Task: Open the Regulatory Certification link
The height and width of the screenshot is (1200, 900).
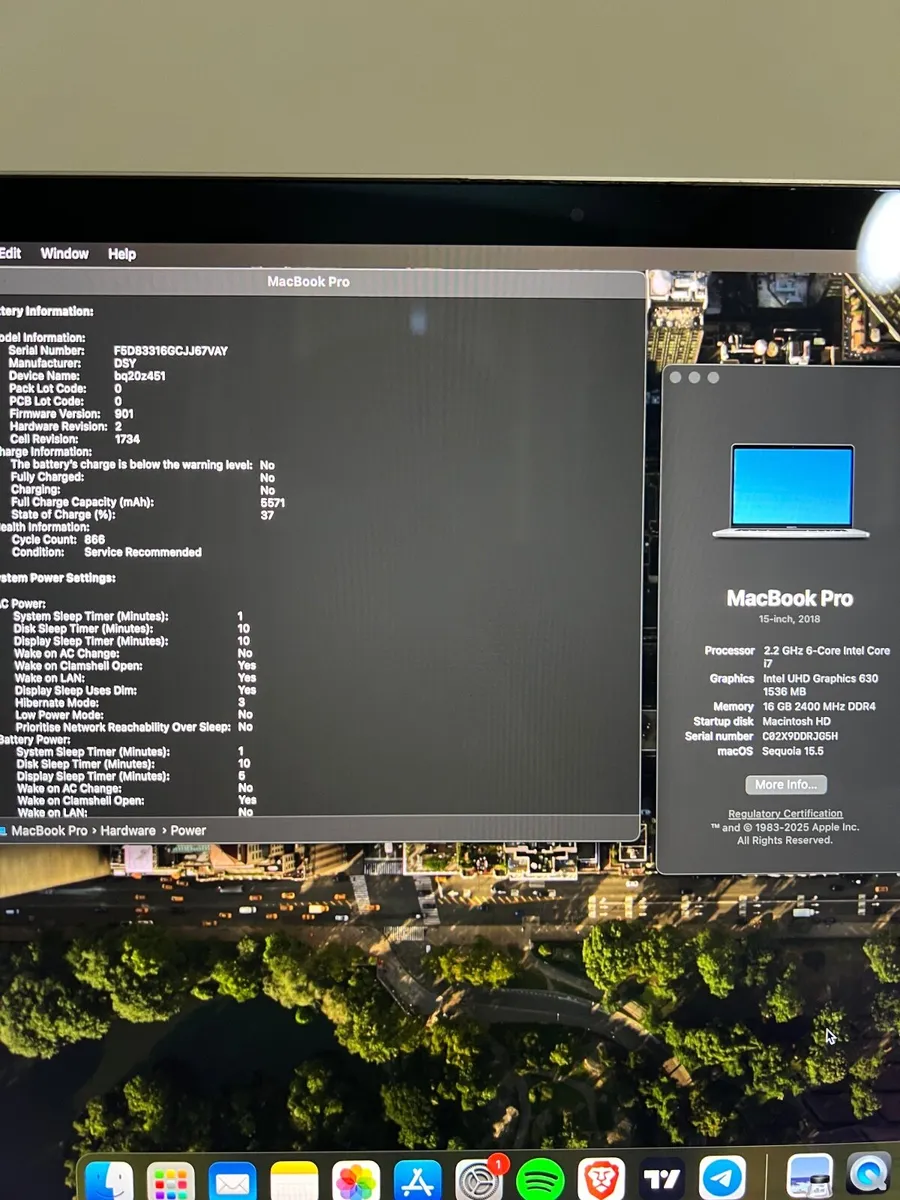Action: tap(785, 814)
